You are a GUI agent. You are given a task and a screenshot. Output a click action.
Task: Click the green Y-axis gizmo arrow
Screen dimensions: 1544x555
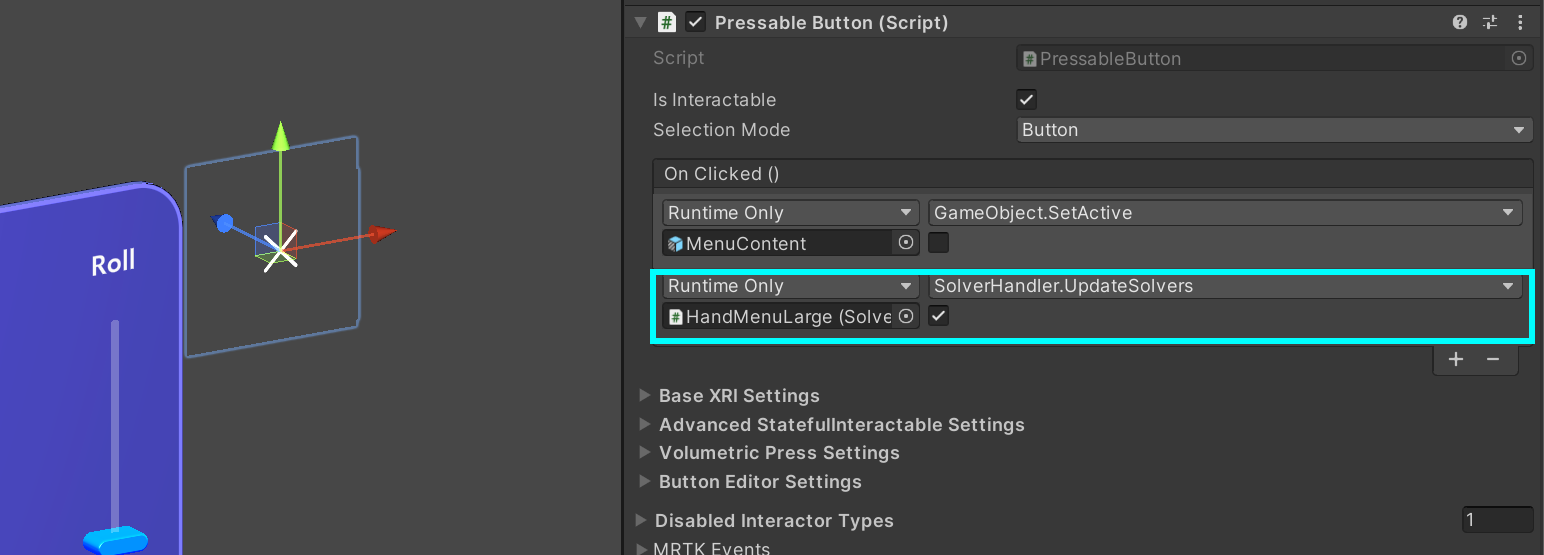(281, 137)
